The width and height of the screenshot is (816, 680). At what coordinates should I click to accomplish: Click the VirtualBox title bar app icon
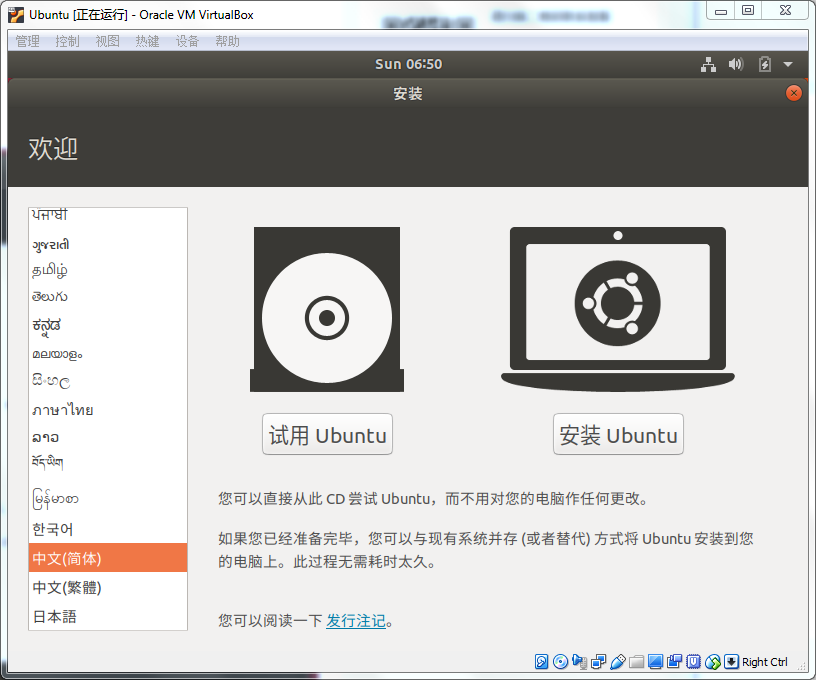point(16,15)
